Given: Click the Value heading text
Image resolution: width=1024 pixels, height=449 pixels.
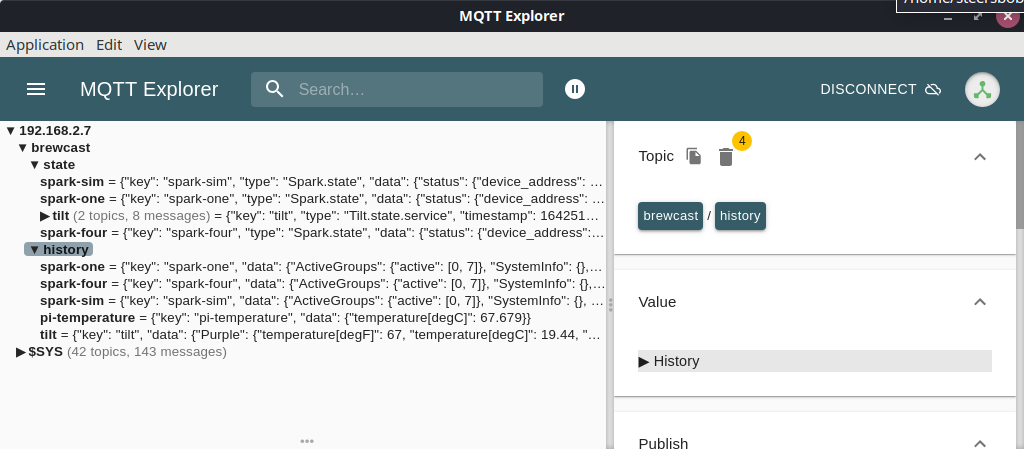Looking at the screenshot, I should 657,302.
